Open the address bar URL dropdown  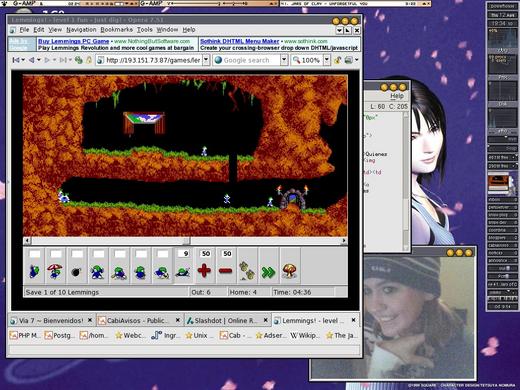(206, 60)
